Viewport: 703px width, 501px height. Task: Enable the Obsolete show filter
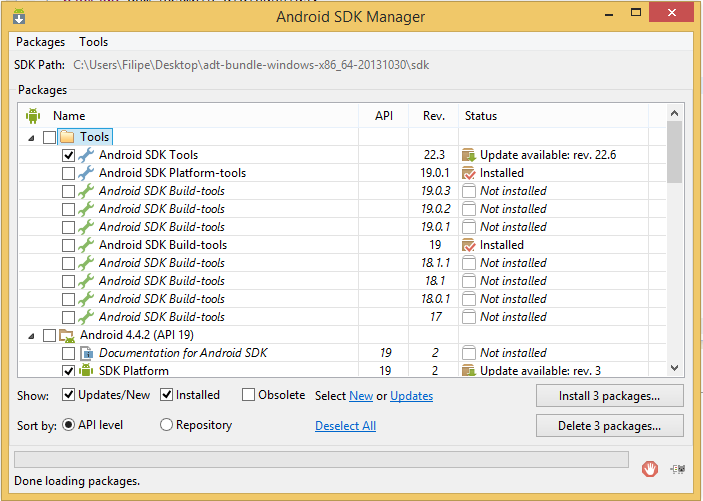pyautogui.click(x=248, y=395)
